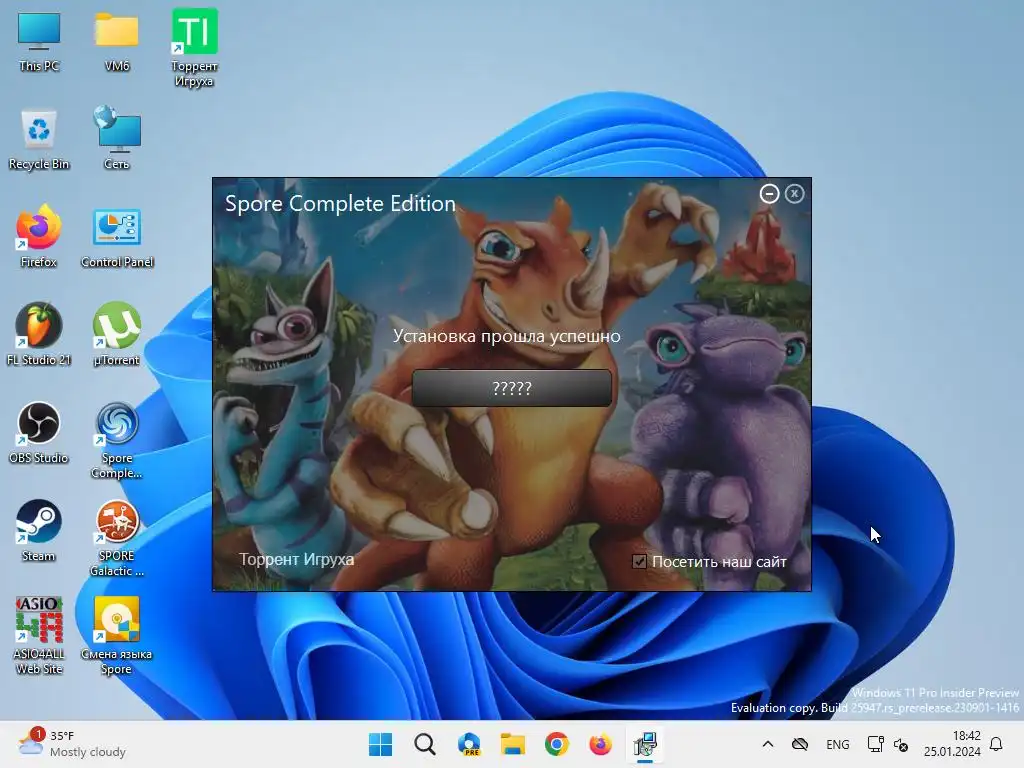
Task: Select the Recycle Bin icon
Action: click(x=39, y=140)
